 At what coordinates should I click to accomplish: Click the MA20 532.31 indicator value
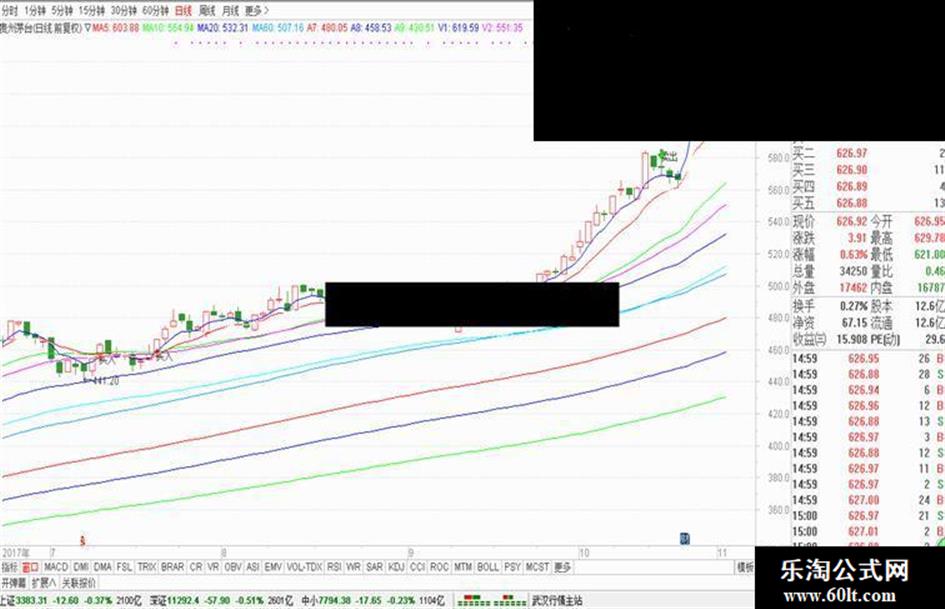coord(222,28)
